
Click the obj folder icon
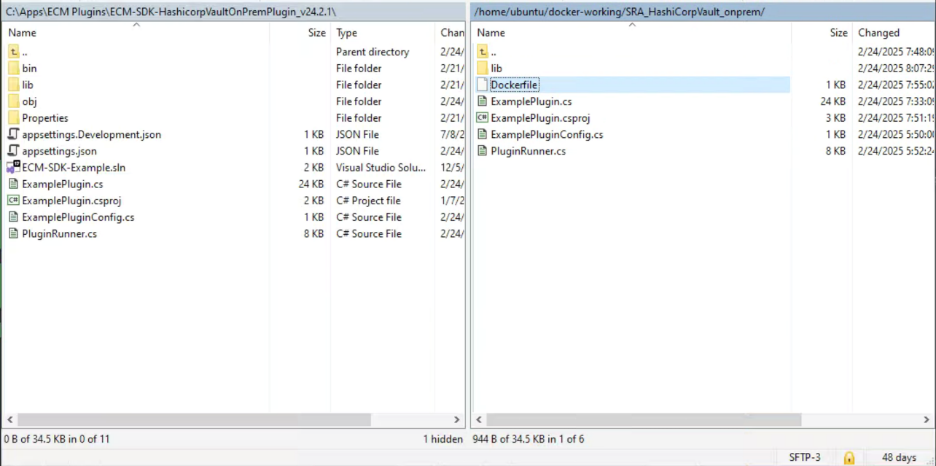14,101
